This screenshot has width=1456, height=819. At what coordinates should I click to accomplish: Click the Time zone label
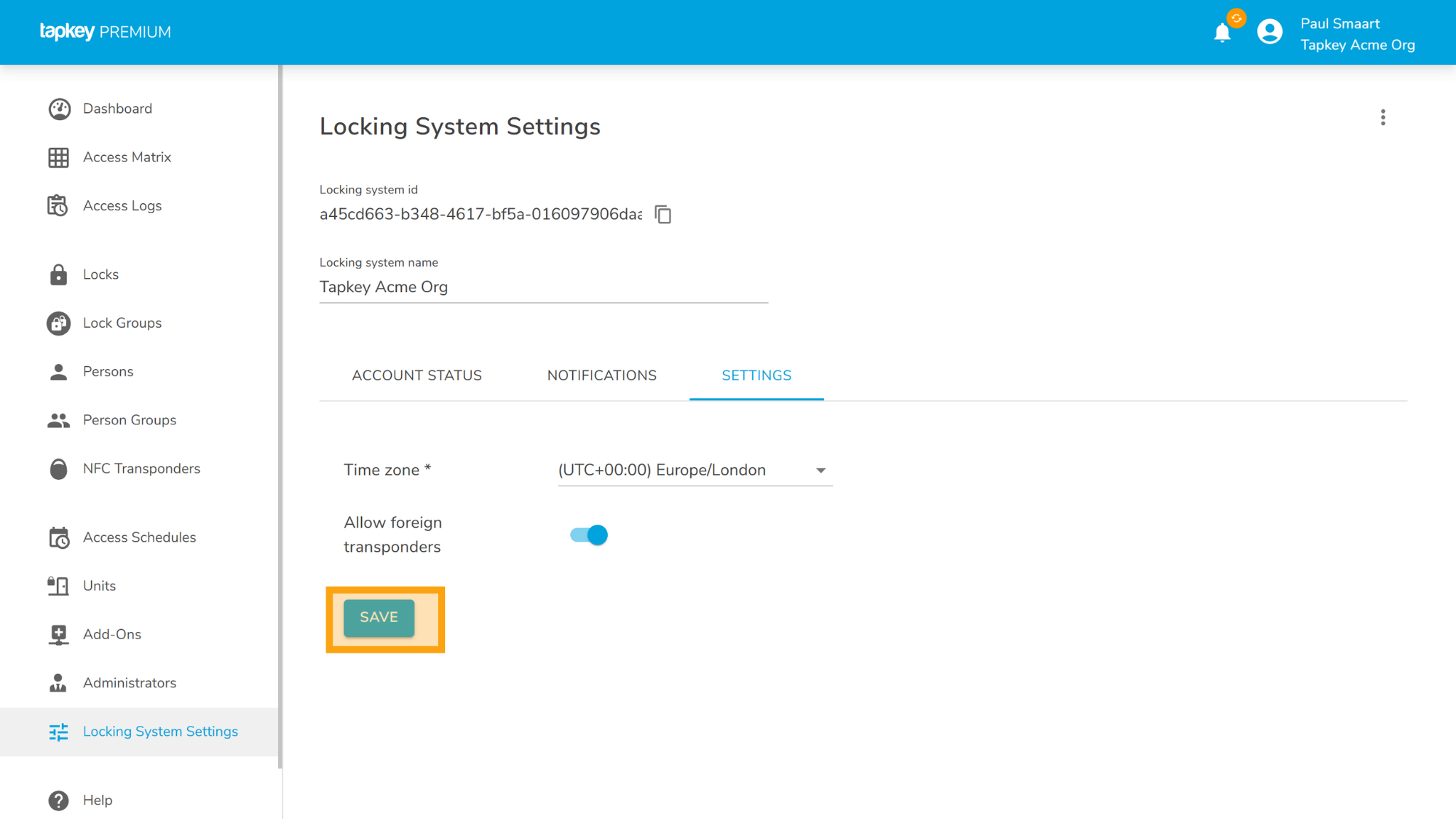(x=387, y=470)
